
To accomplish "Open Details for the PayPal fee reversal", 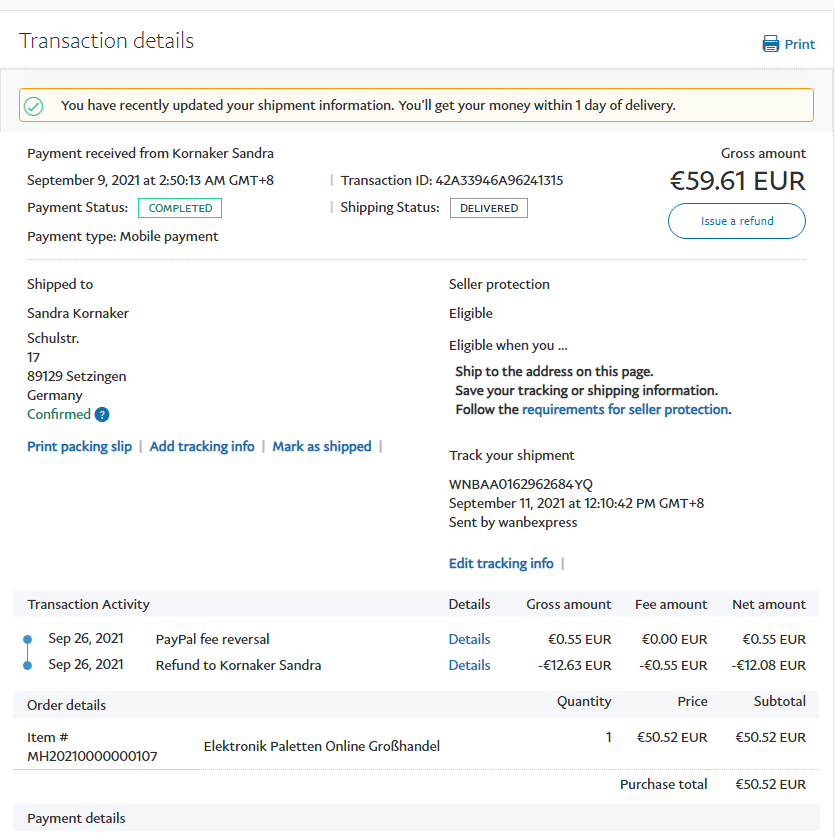I will [469, 639].
